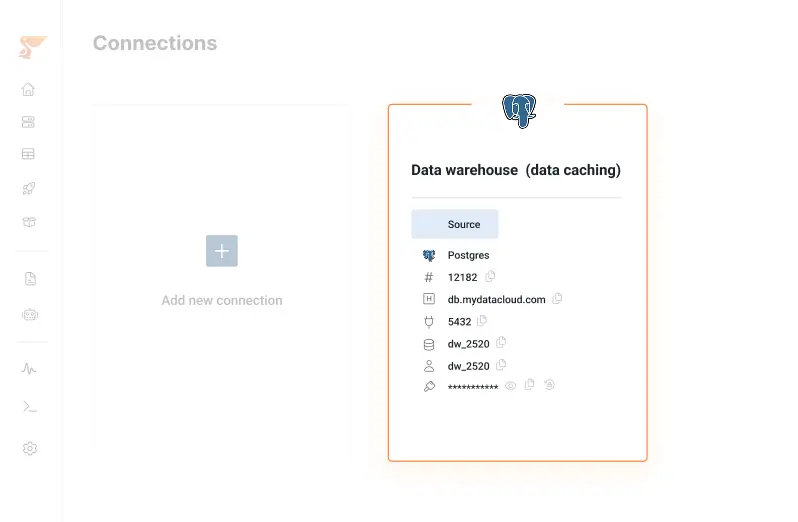The image size is (798, 522).
Task: Click the pelican logo at top left
Action: tap(33, 47)
